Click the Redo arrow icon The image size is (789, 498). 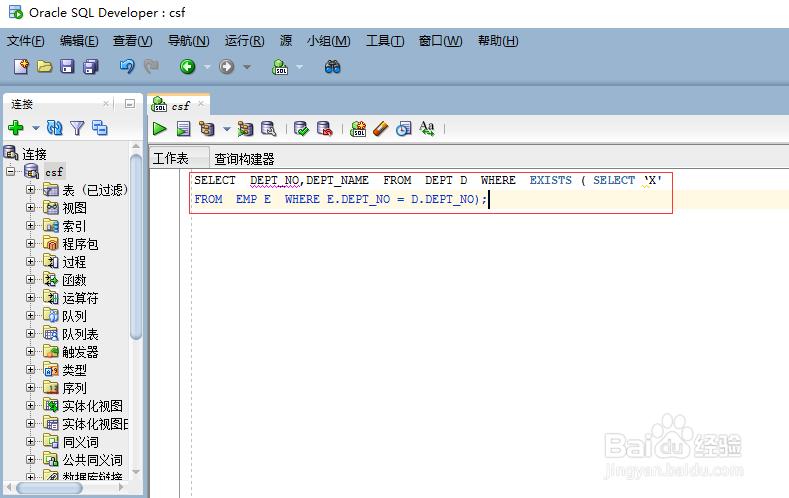pos(151,66)
